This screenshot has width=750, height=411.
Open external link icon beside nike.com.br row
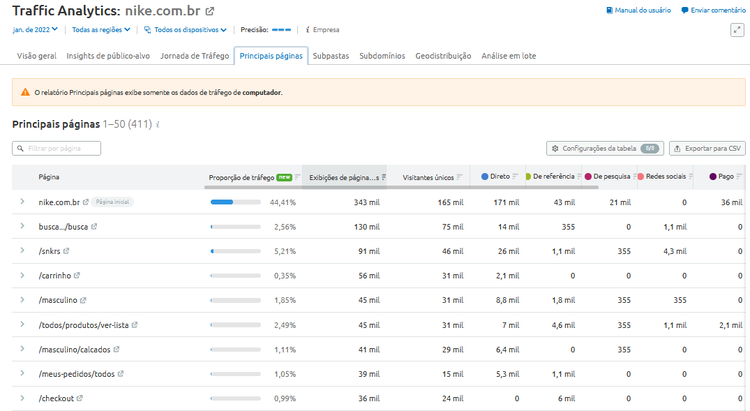86,202
